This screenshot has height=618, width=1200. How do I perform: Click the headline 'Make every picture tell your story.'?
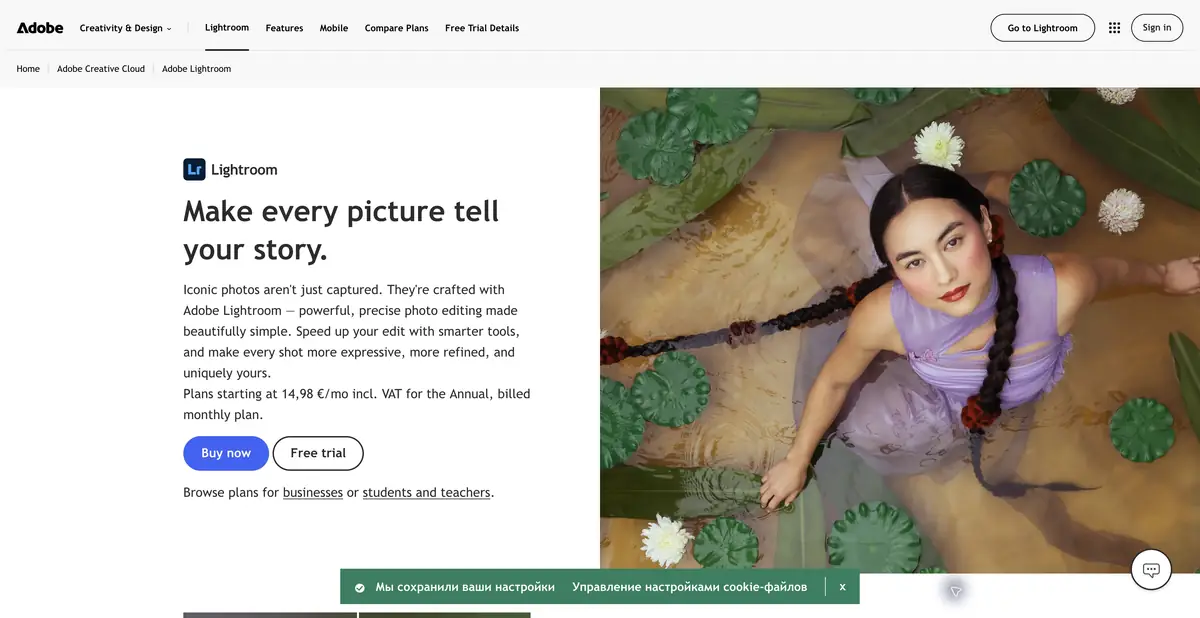click(341, 230)
